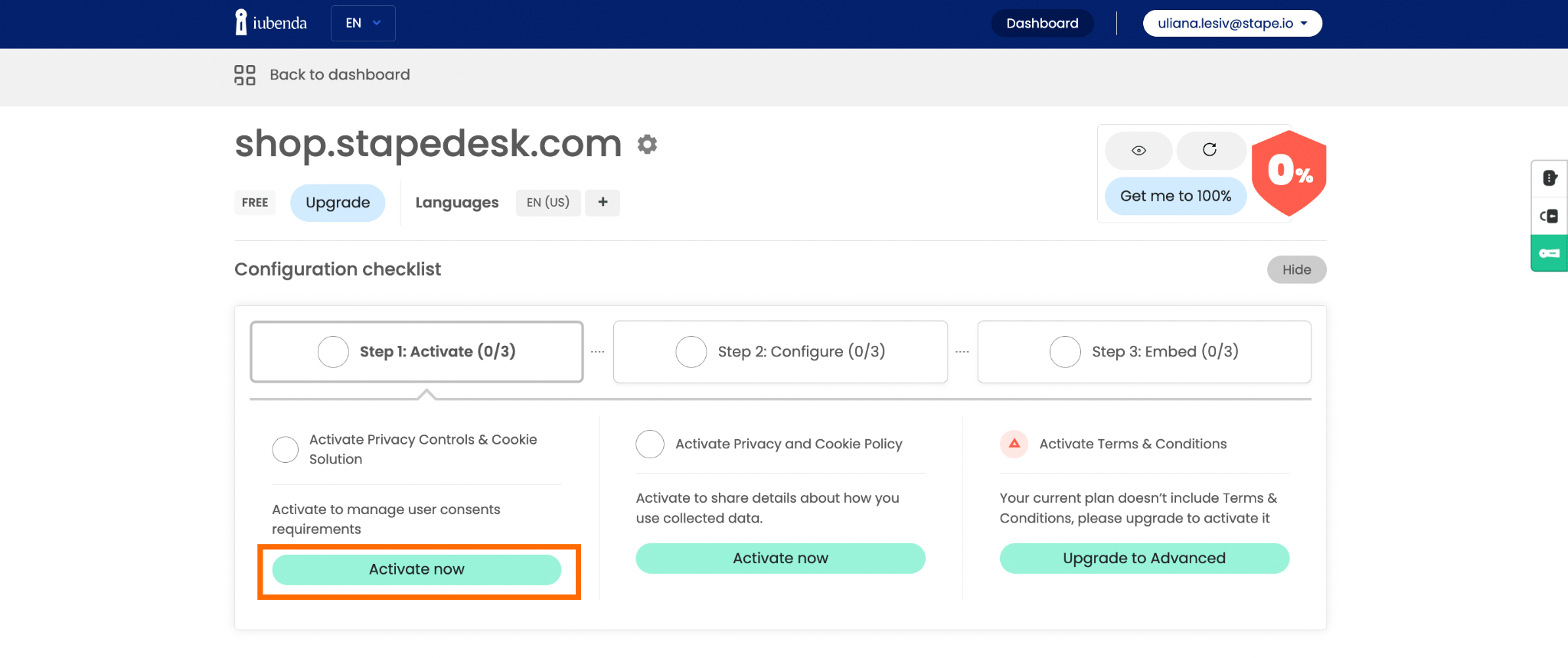1568x658 pixels.
Task: Click the refresh score icon
Action: click(x=1210, y=151)
